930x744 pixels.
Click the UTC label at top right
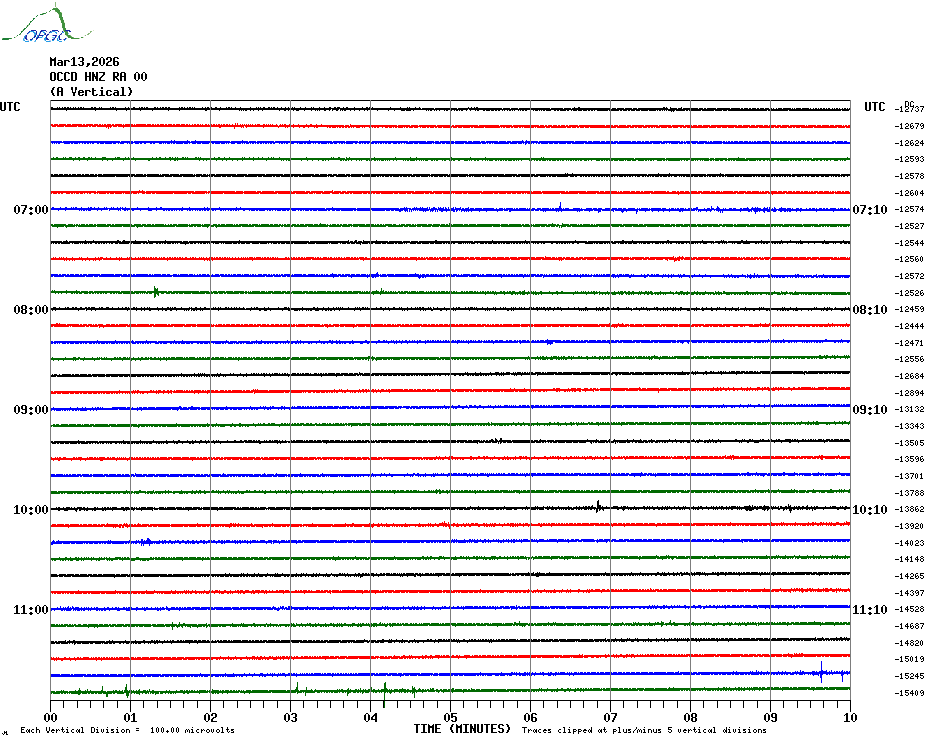(875, 107)
